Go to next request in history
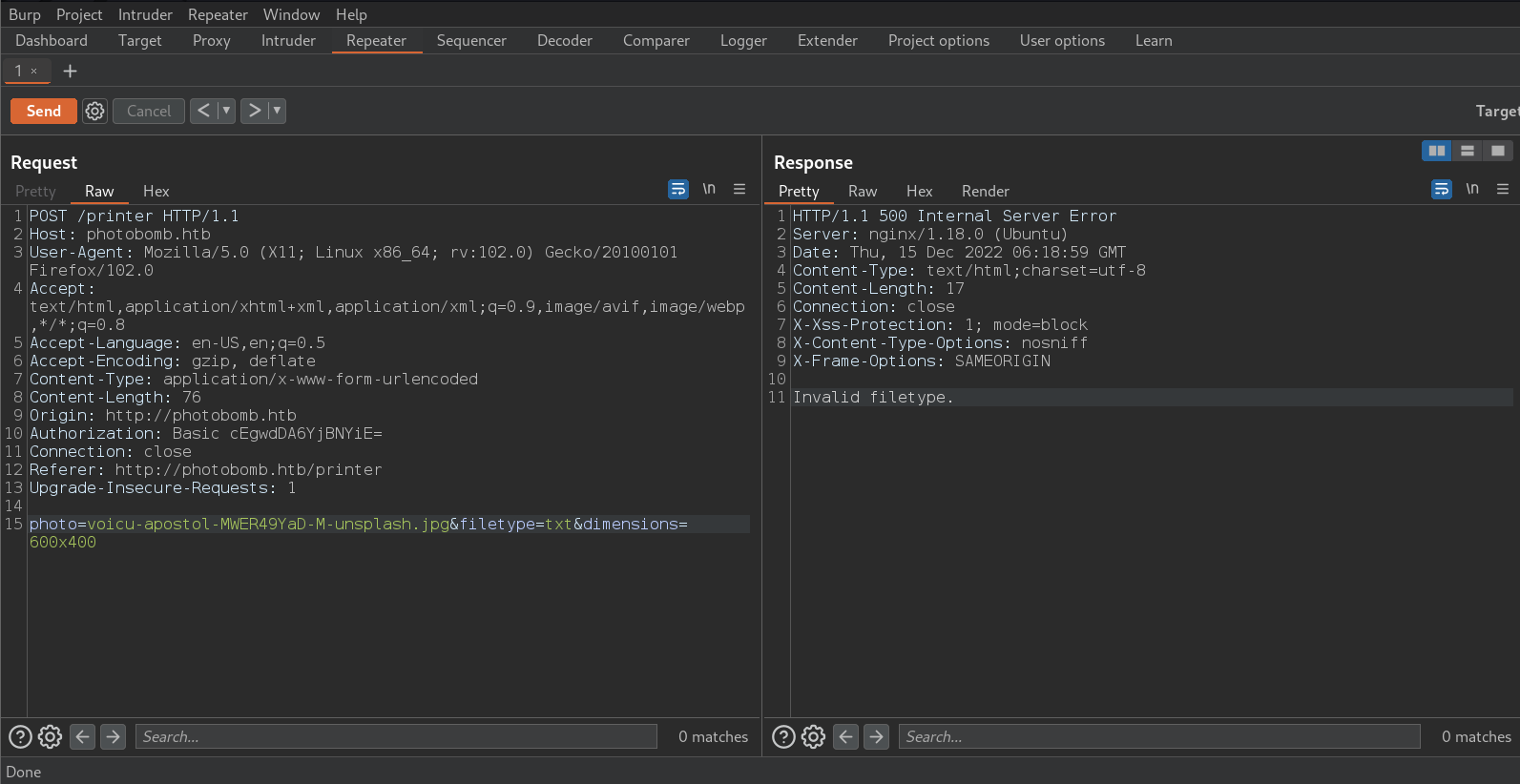The height and width of the screenshot is (784, 1520). (254, 111)
